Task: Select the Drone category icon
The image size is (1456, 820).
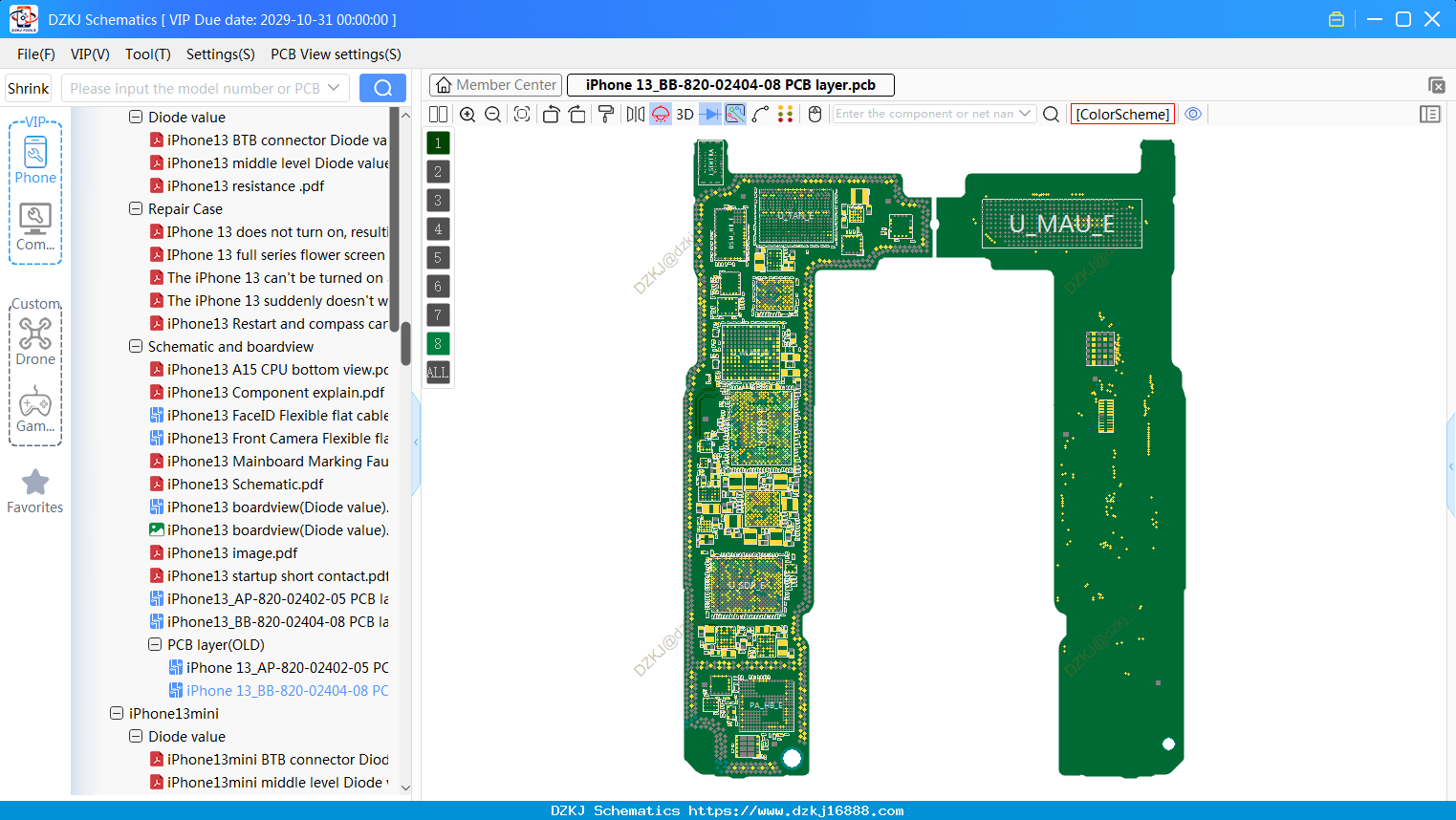Action: click(35, 341)
